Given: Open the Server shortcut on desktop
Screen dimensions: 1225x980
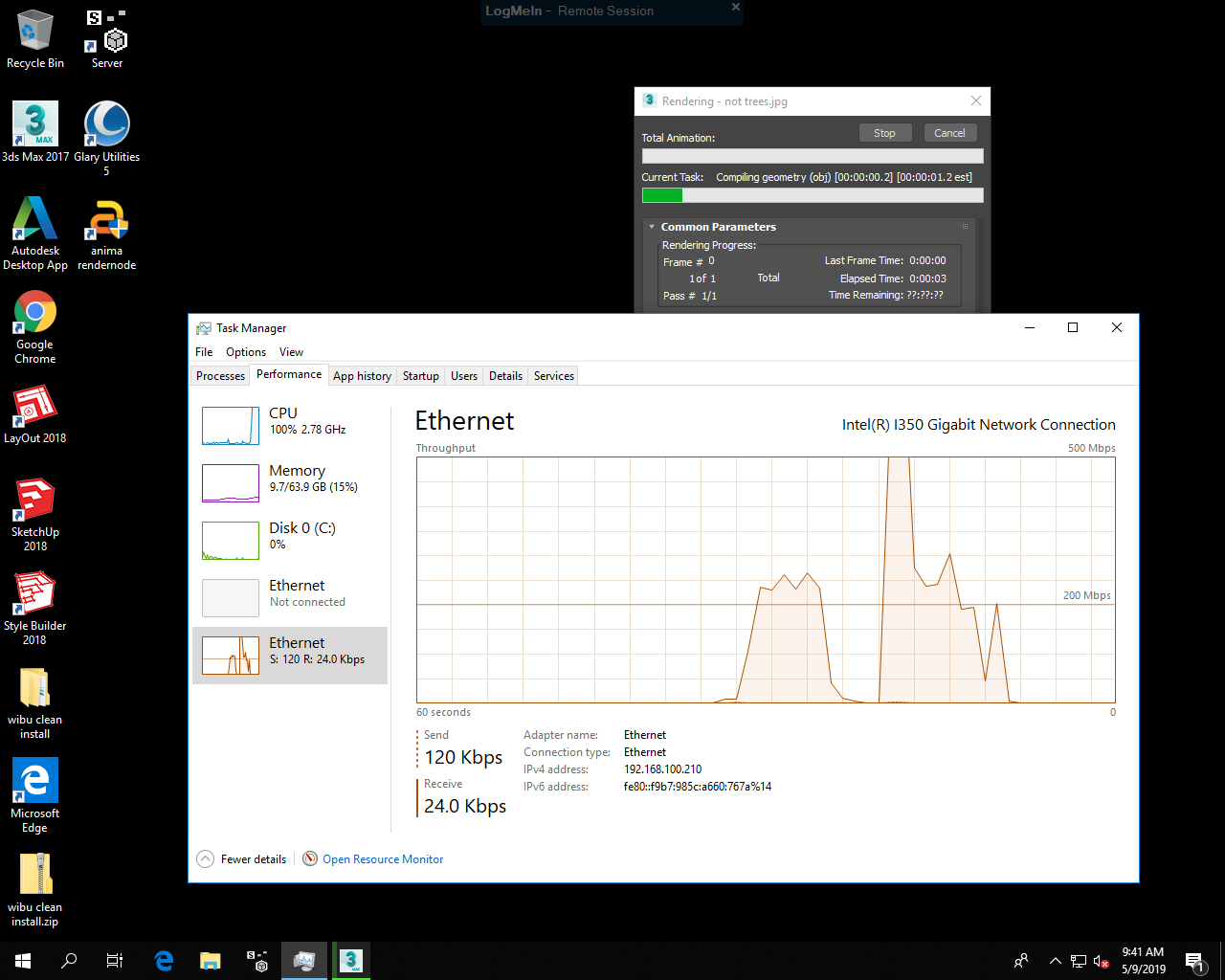Looking at the screenshot, I should [x=107, y=39].
